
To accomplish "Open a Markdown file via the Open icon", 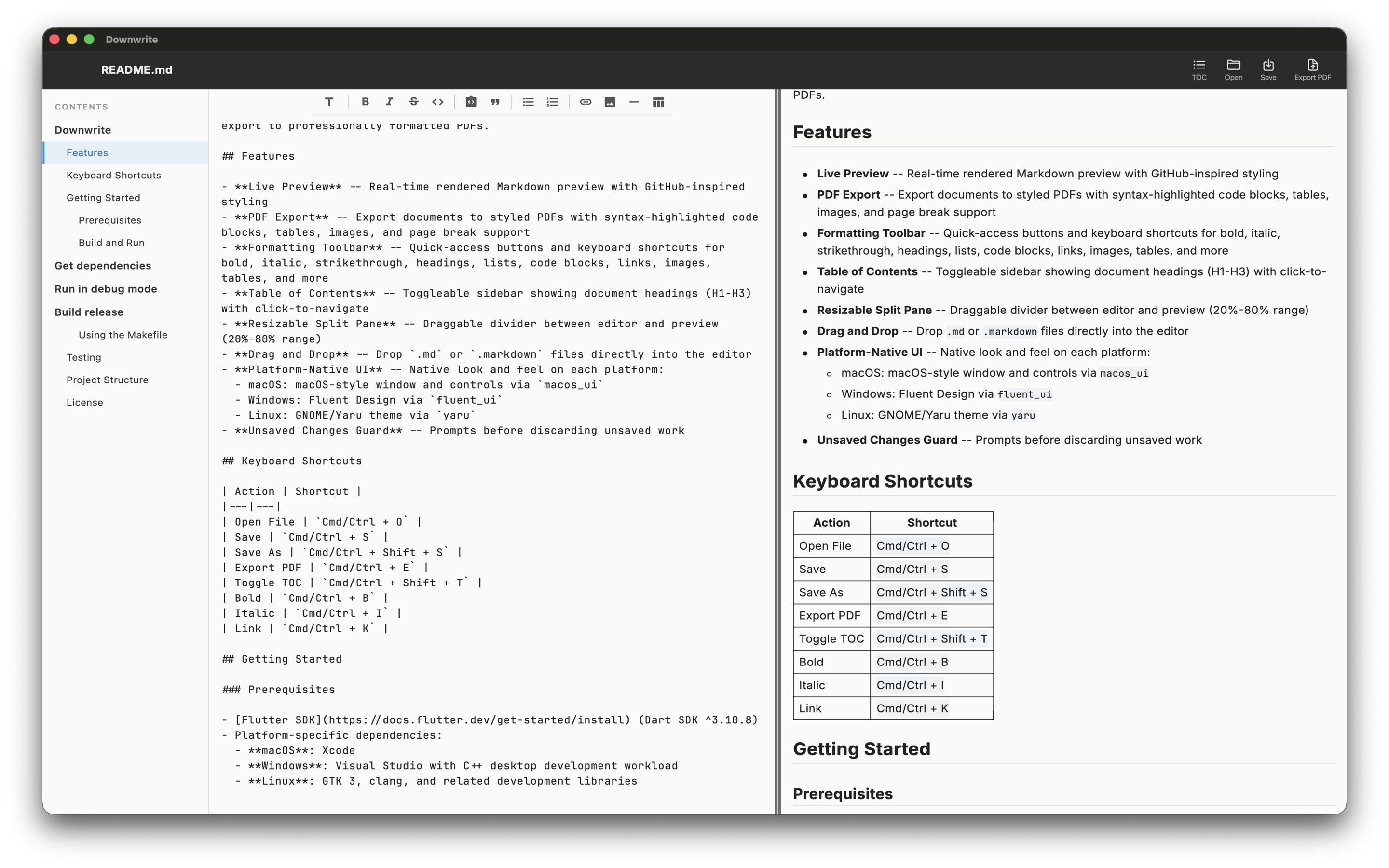I will pos(1233,69).
